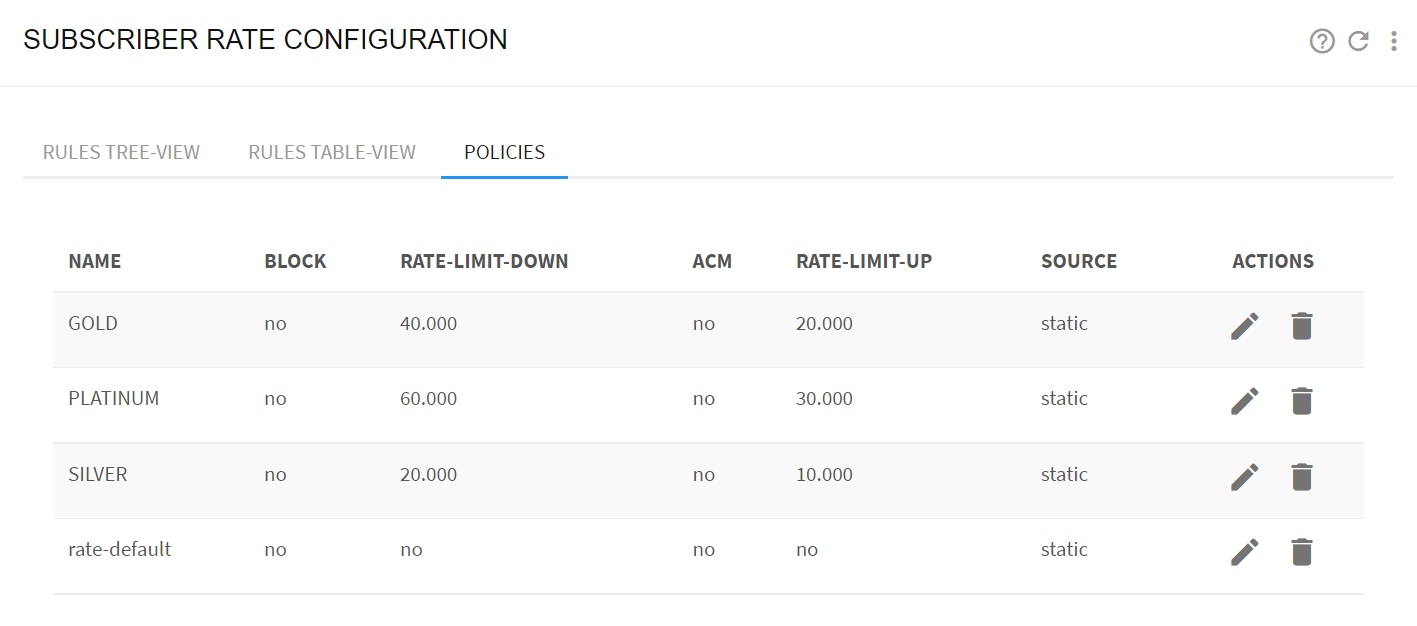Open the help question mark icon
Screen dimensions: 1417x626
click(x=1322, y=41)
